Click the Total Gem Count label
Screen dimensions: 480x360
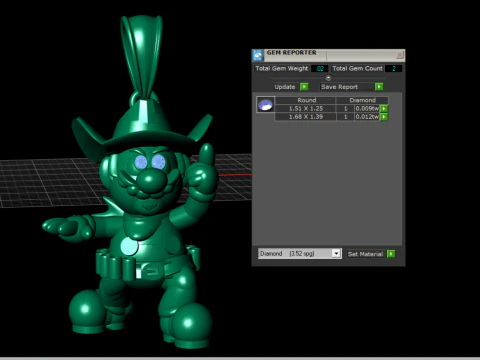pyautogui.click(x=357, y=69)
